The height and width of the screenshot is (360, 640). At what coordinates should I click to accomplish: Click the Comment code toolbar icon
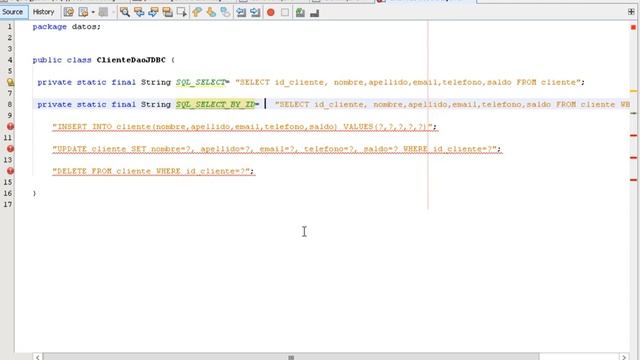point(300,13)
